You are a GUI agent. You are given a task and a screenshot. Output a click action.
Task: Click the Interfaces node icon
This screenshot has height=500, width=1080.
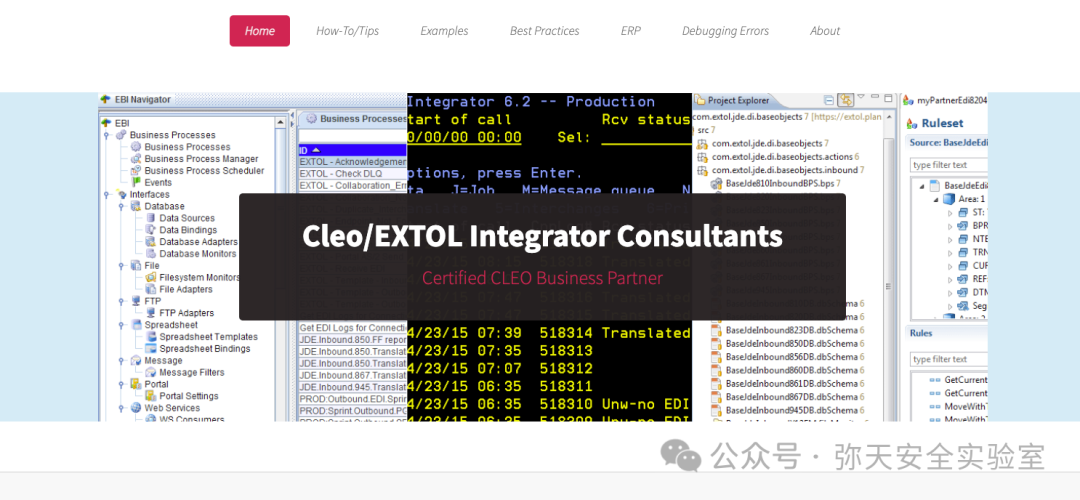(121, 194)
